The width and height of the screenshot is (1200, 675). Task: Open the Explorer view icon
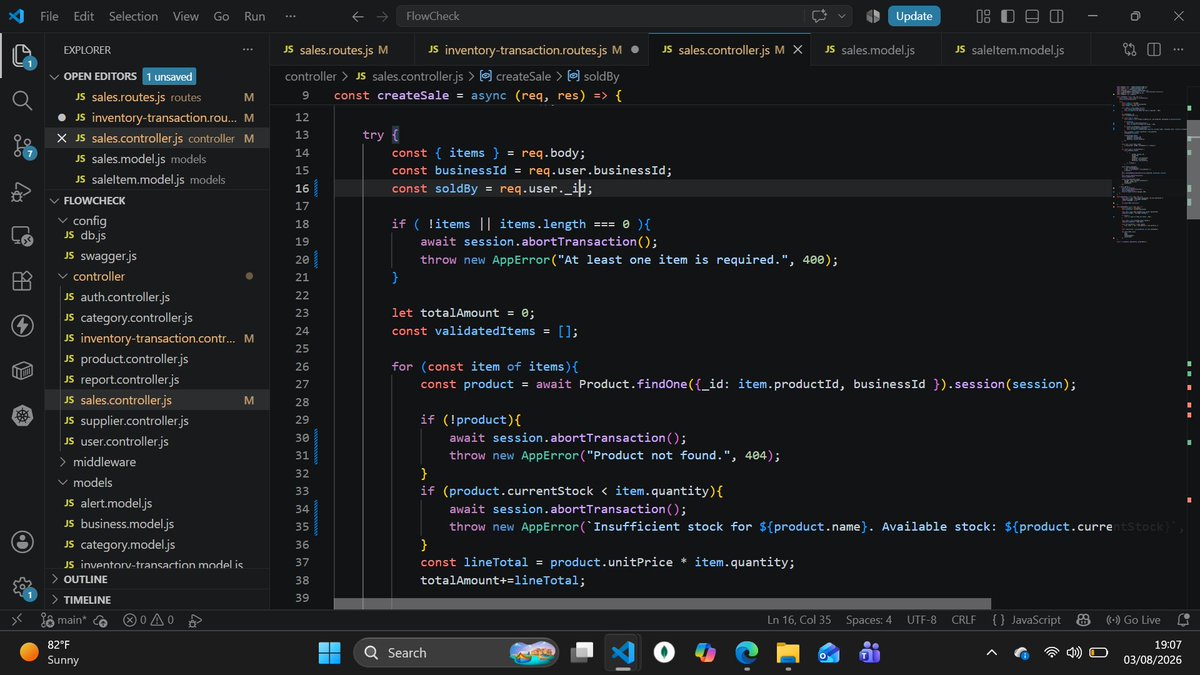click(22, 54)
